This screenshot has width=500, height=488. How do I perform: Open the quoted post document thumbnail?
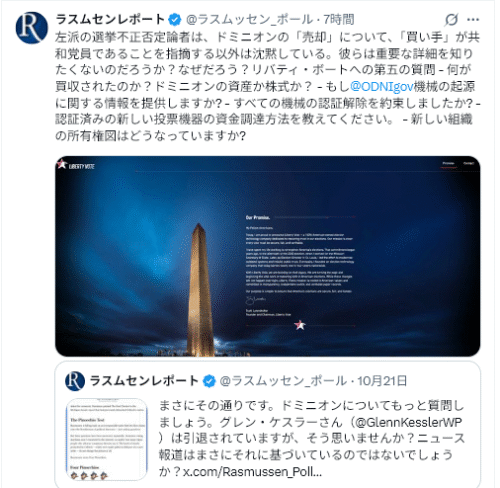(x=107, y=439)
